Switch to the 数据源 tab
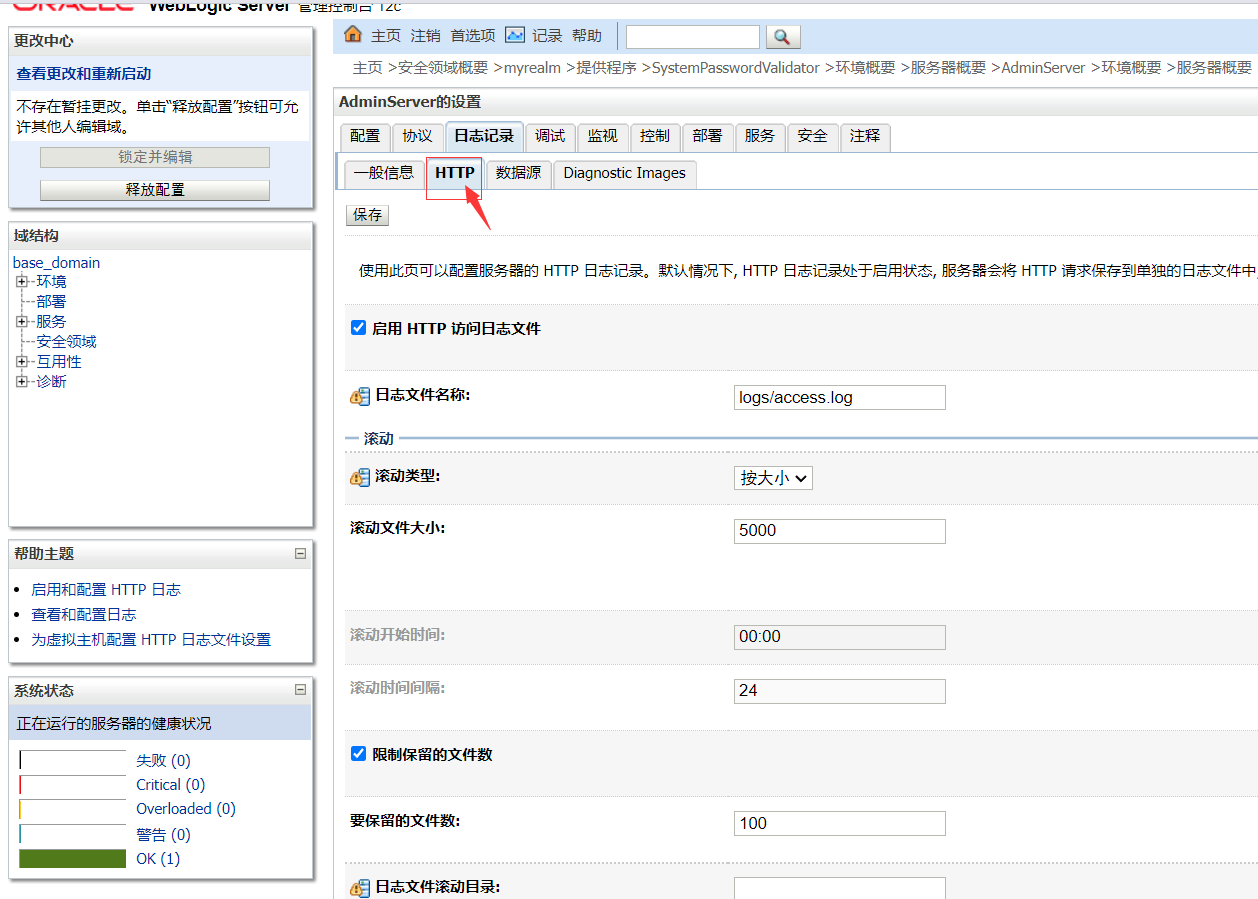 [518, 173]
